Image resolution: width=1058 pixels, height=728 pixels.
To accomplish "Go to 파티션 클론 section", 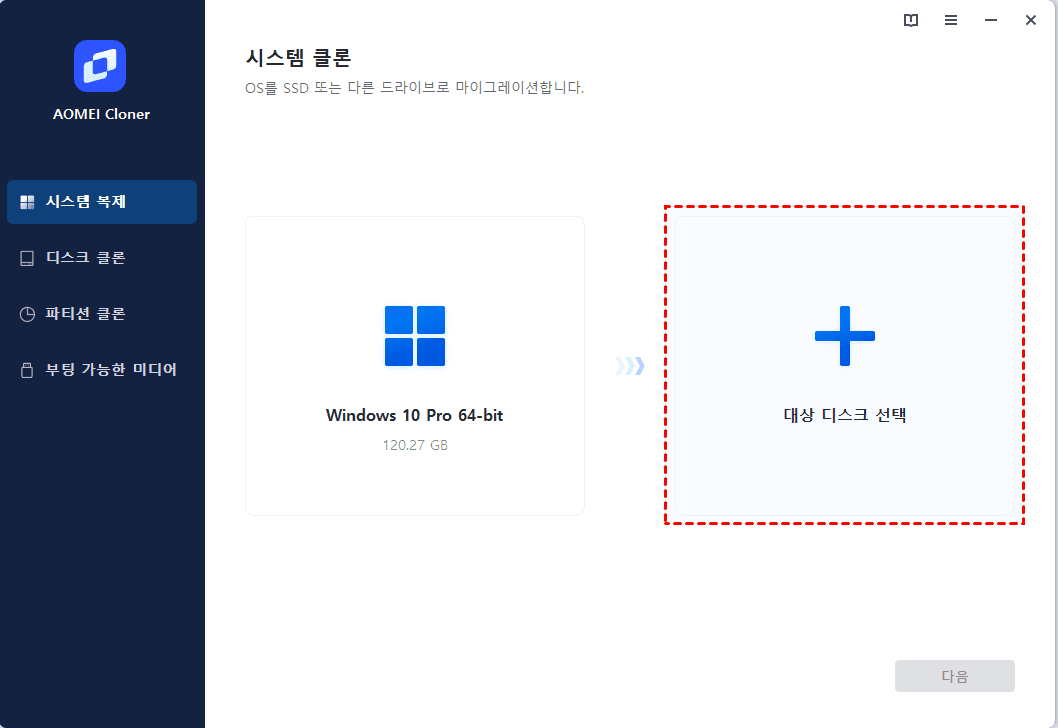I will (102, 314).
